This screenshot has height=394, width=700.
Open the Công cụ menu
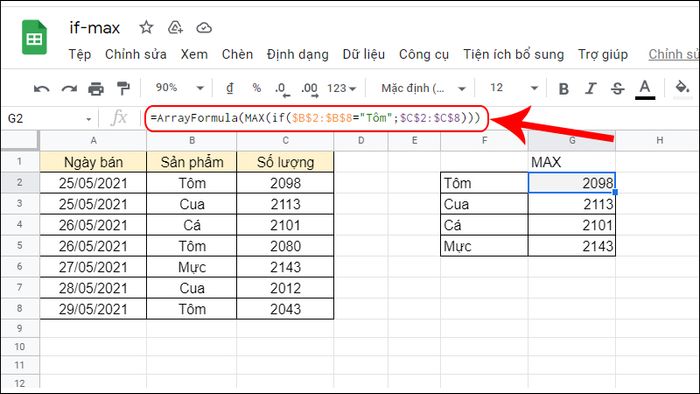coord(424,55)
